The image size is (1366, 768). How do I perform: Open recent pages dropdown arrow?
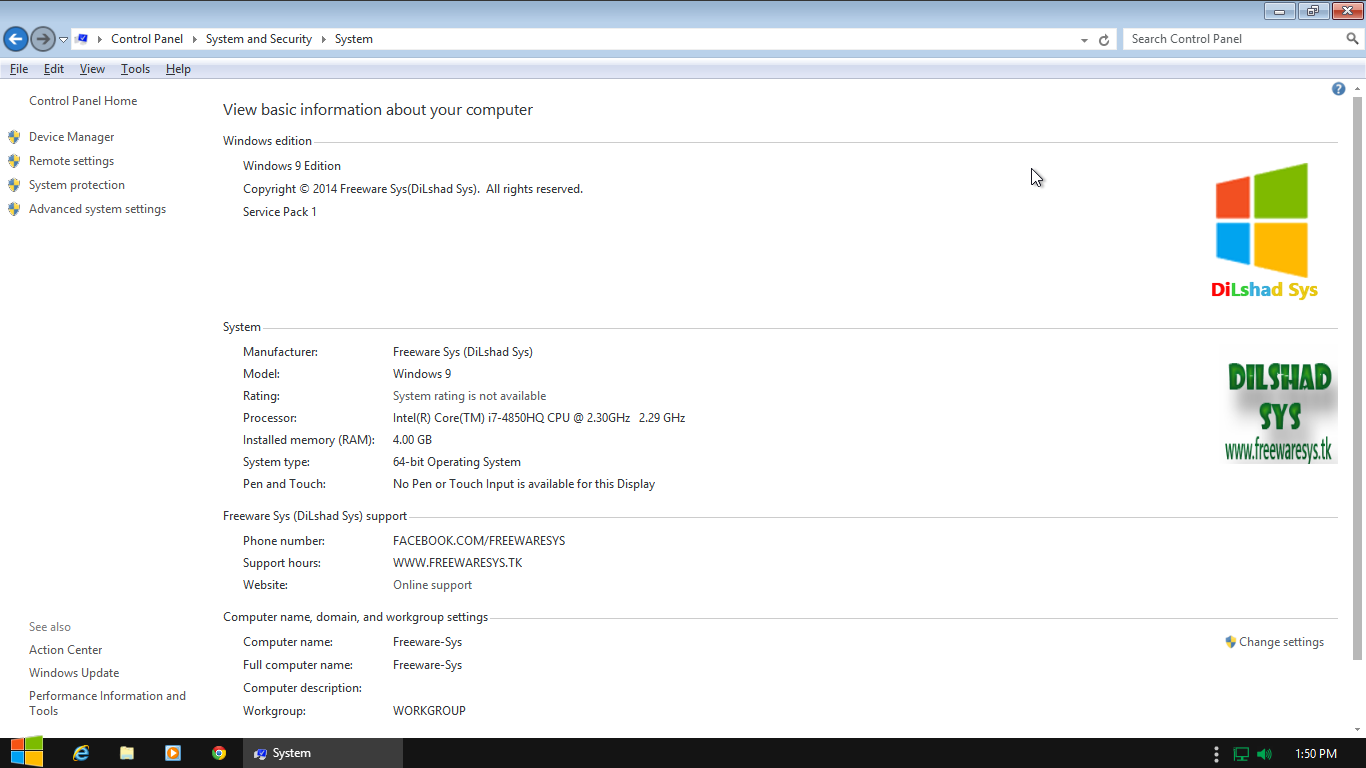coord(63,40)
